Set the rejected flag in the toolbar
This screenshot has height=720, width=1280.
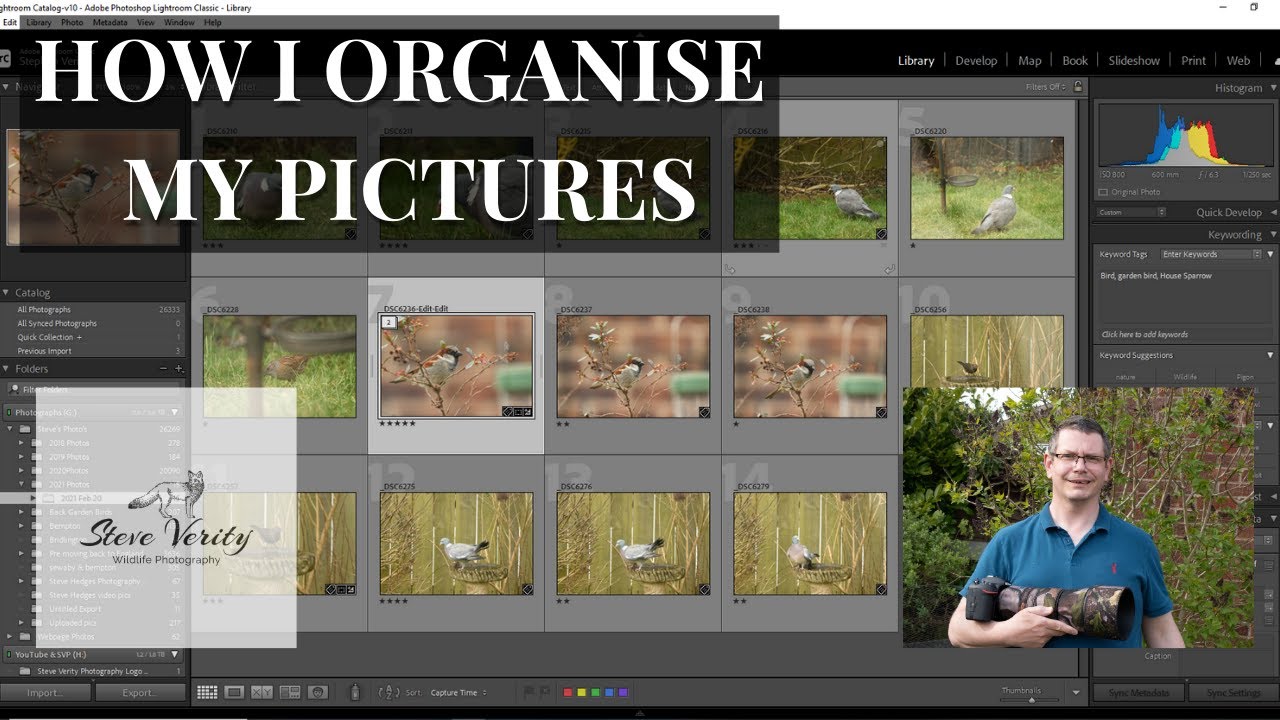coord(546,692)
